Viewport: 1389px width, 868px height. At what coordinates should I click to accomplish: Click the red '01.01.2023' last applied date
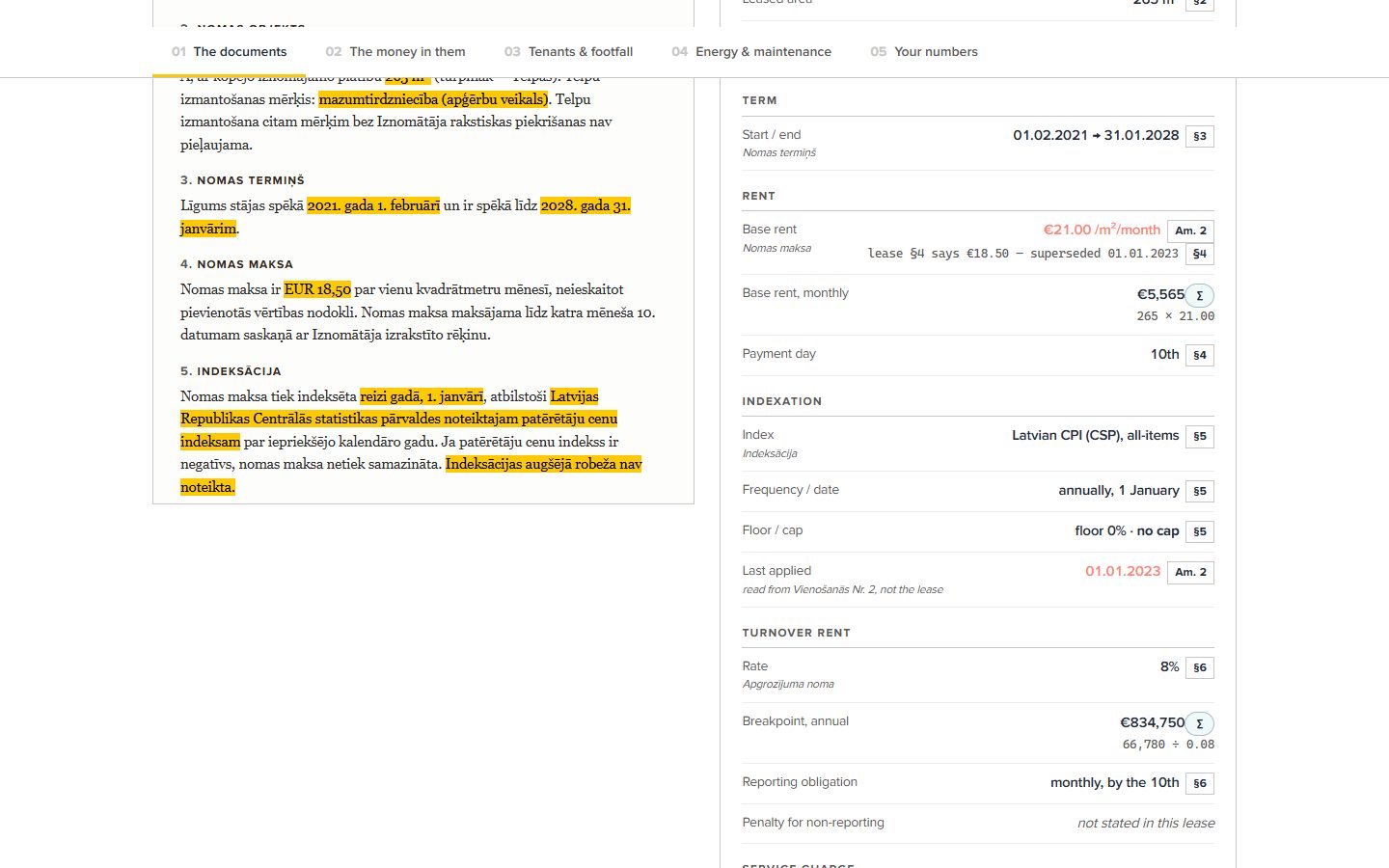[x=1123, y=571]
